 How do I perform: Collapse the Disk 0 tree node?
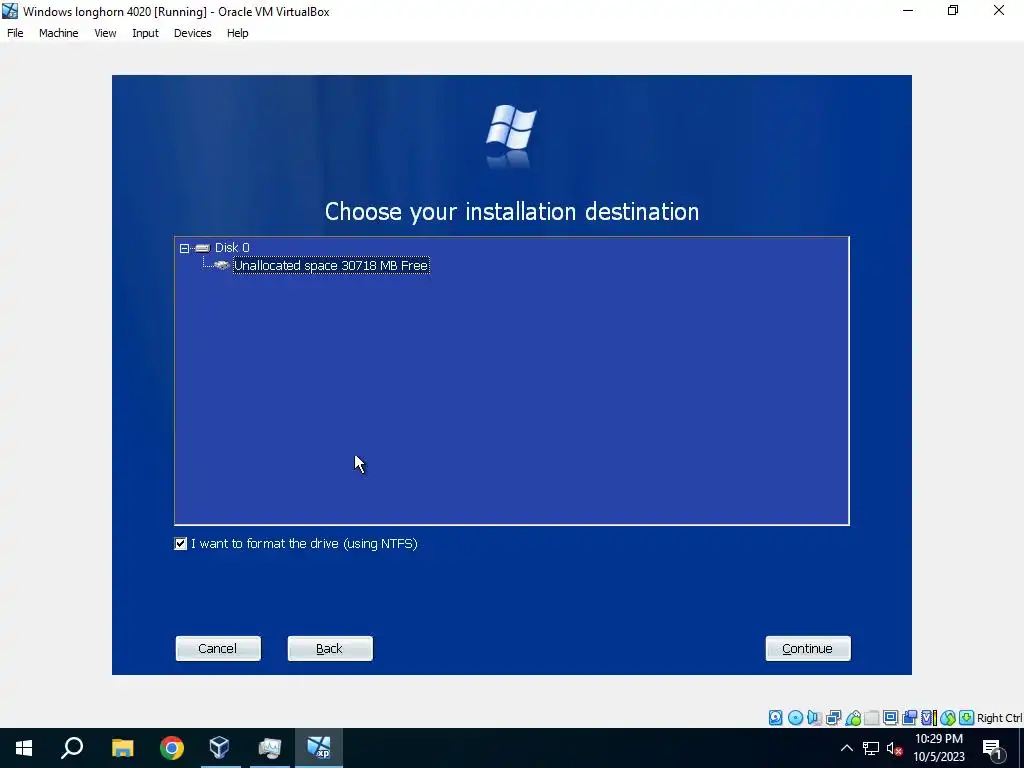click(184, 248)
